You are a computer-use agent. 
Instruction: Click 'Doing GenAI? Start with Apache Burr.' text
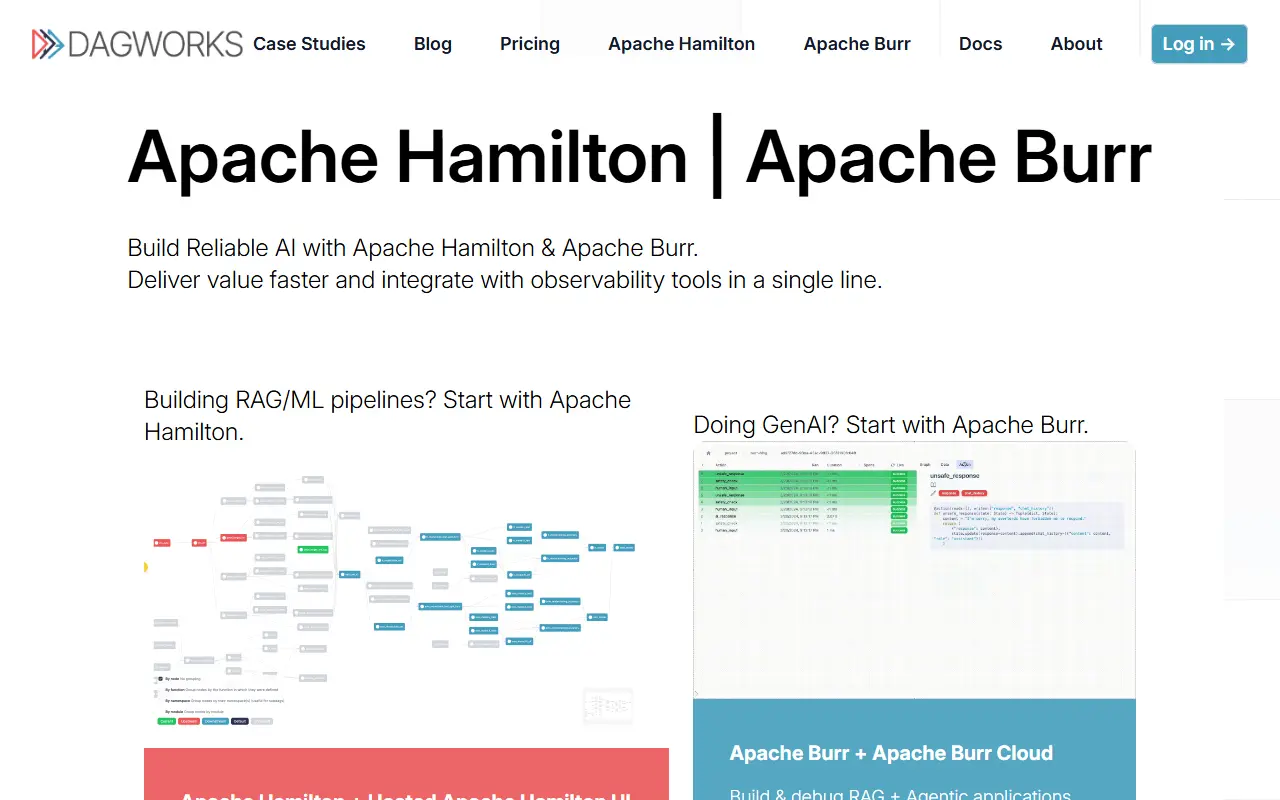[x=891, y=425]
